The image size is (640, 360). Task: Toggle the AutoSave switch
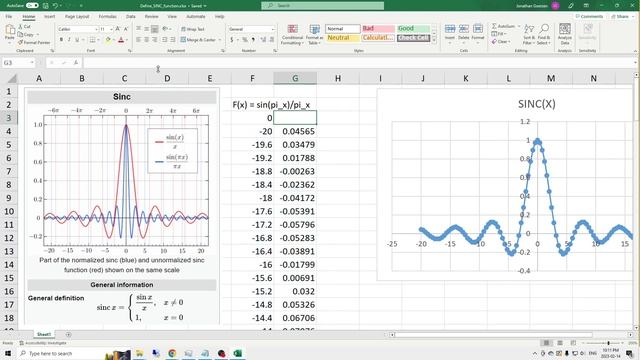(x=32, y=6)
